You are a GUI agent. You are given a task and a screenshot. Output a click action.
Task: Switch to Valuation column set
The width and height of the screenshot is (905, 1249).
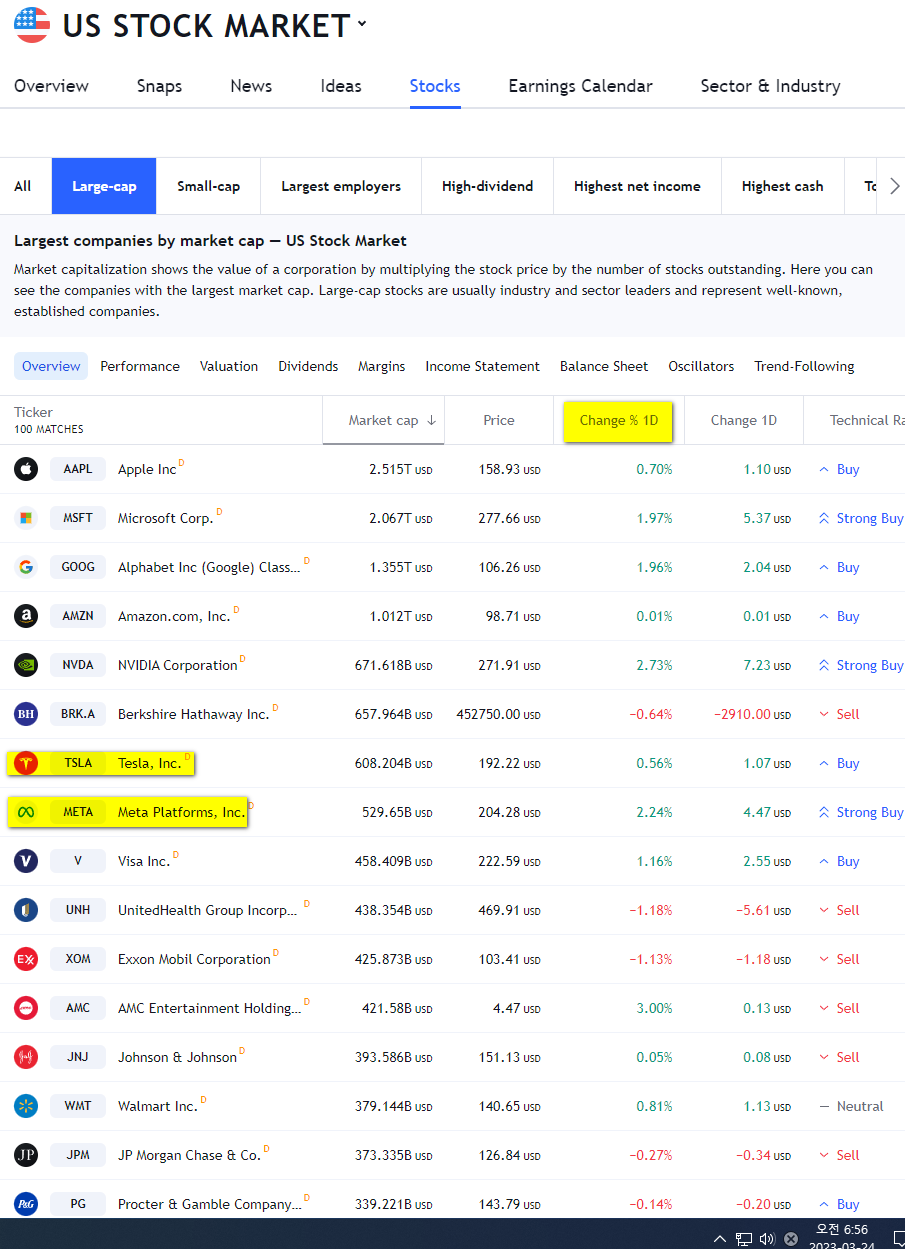coord(229,366)
